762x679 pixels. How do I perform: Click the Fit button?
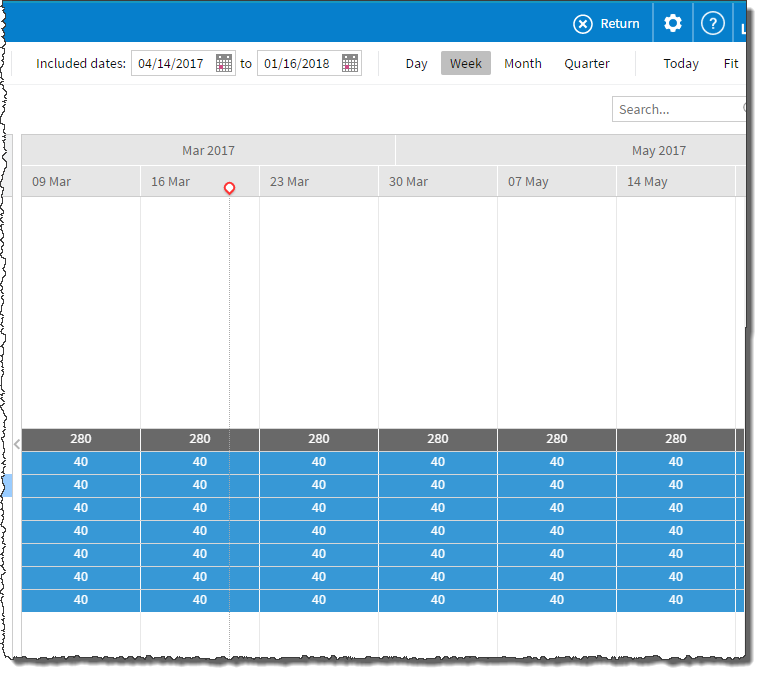tap(731, 64)
